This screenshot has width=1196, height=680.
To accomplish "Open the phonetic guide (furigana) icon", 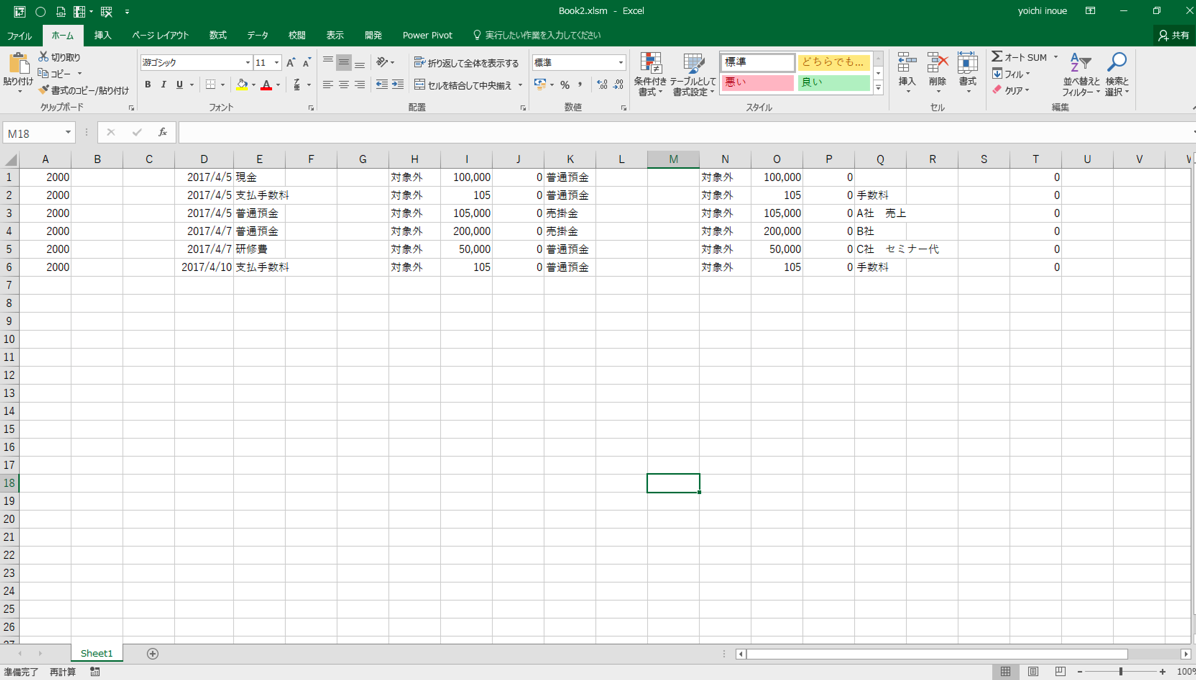I will [297, 85].
